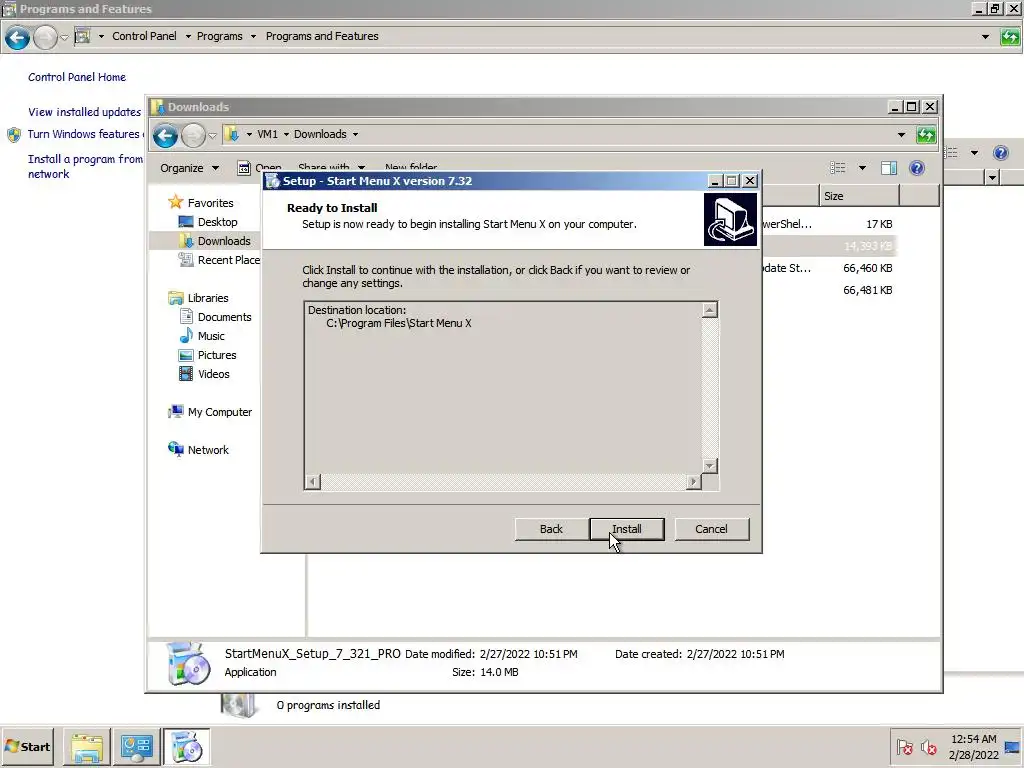Change your view icon in Downloads toolbar
This screenshot has width=1024, height=768.
coord(837,168)
